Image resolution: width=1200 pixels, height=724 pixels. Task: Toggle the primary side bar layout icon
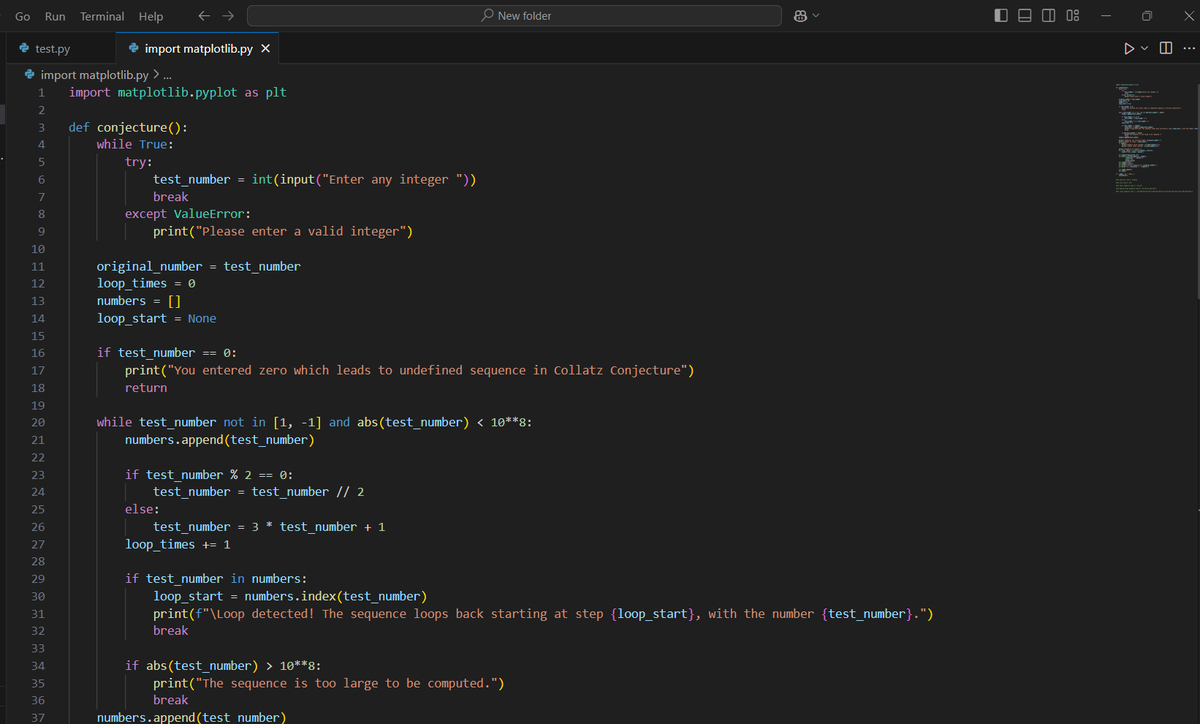click(1003, 16)
